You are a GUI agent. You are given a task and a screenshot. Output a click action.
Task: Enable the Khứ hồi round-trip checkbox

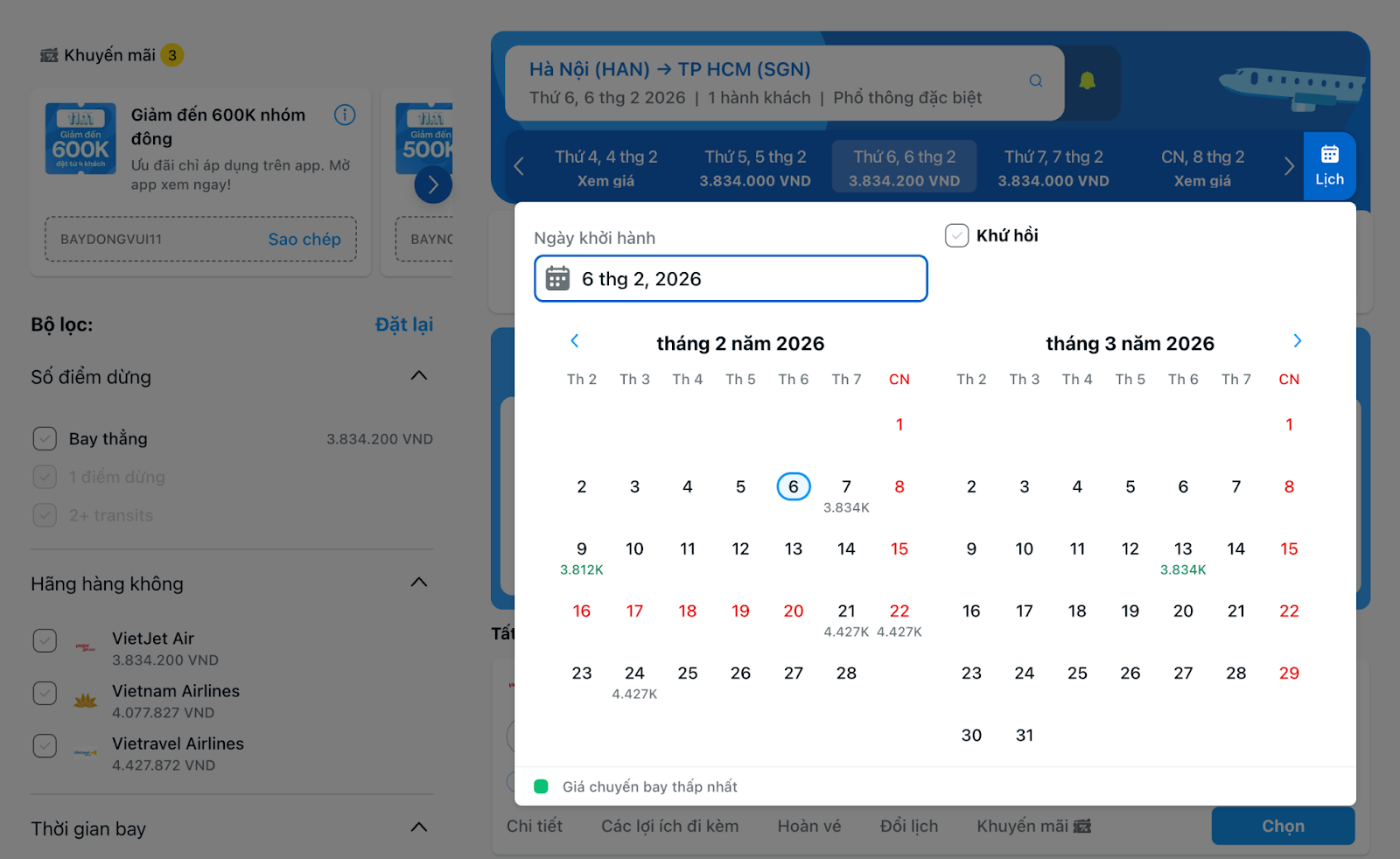coord(957,235)
